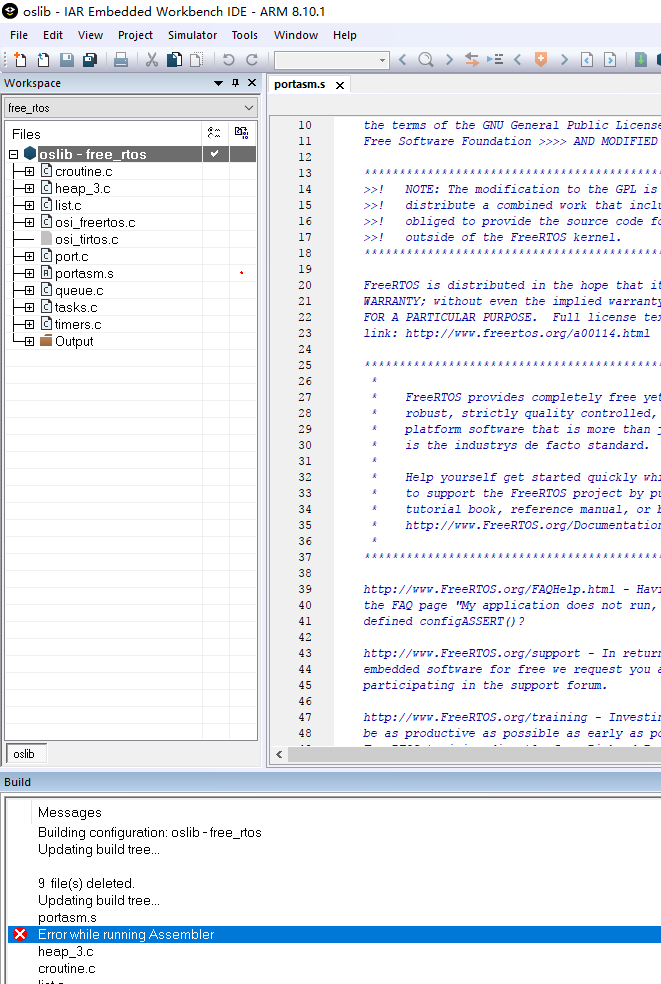
Task: Expand timers.c tree node
Action: coord(30,324)
